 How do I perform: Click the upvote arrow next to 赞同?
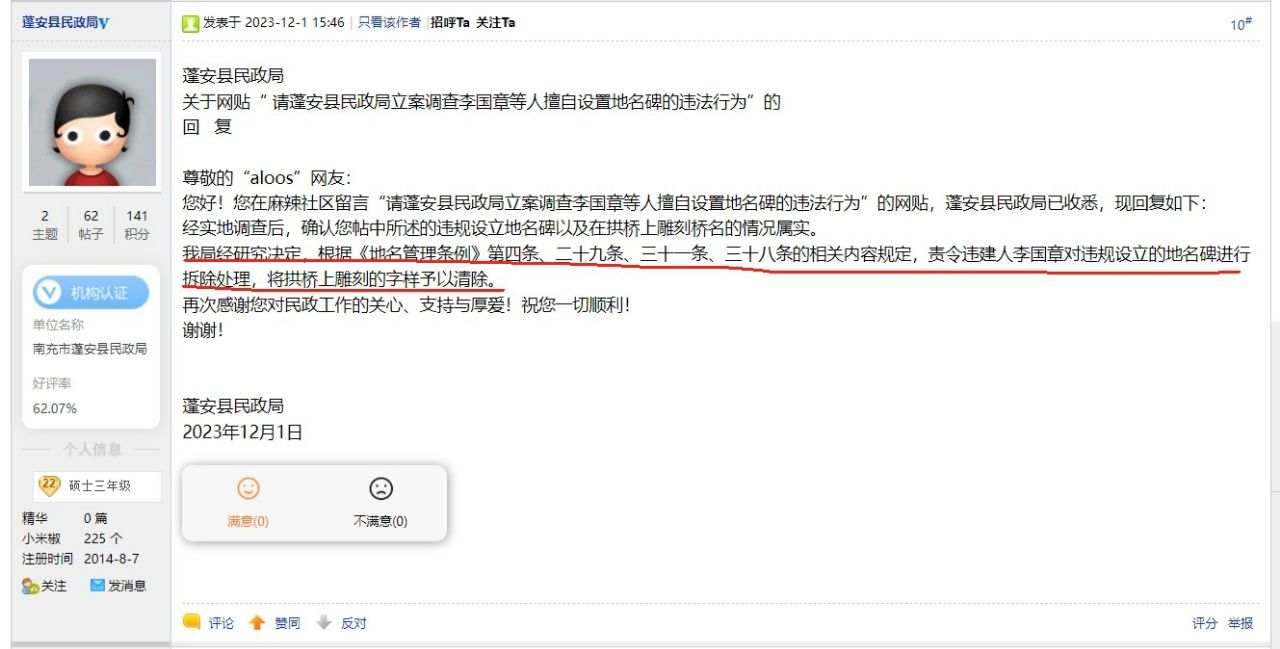click(x=257, y=623)
